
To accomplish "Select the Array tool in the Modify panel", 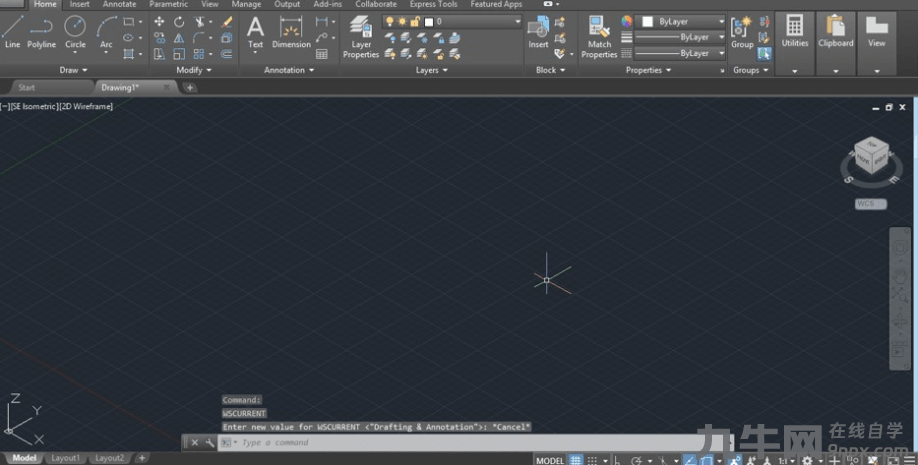I will [x=200, y=54].
